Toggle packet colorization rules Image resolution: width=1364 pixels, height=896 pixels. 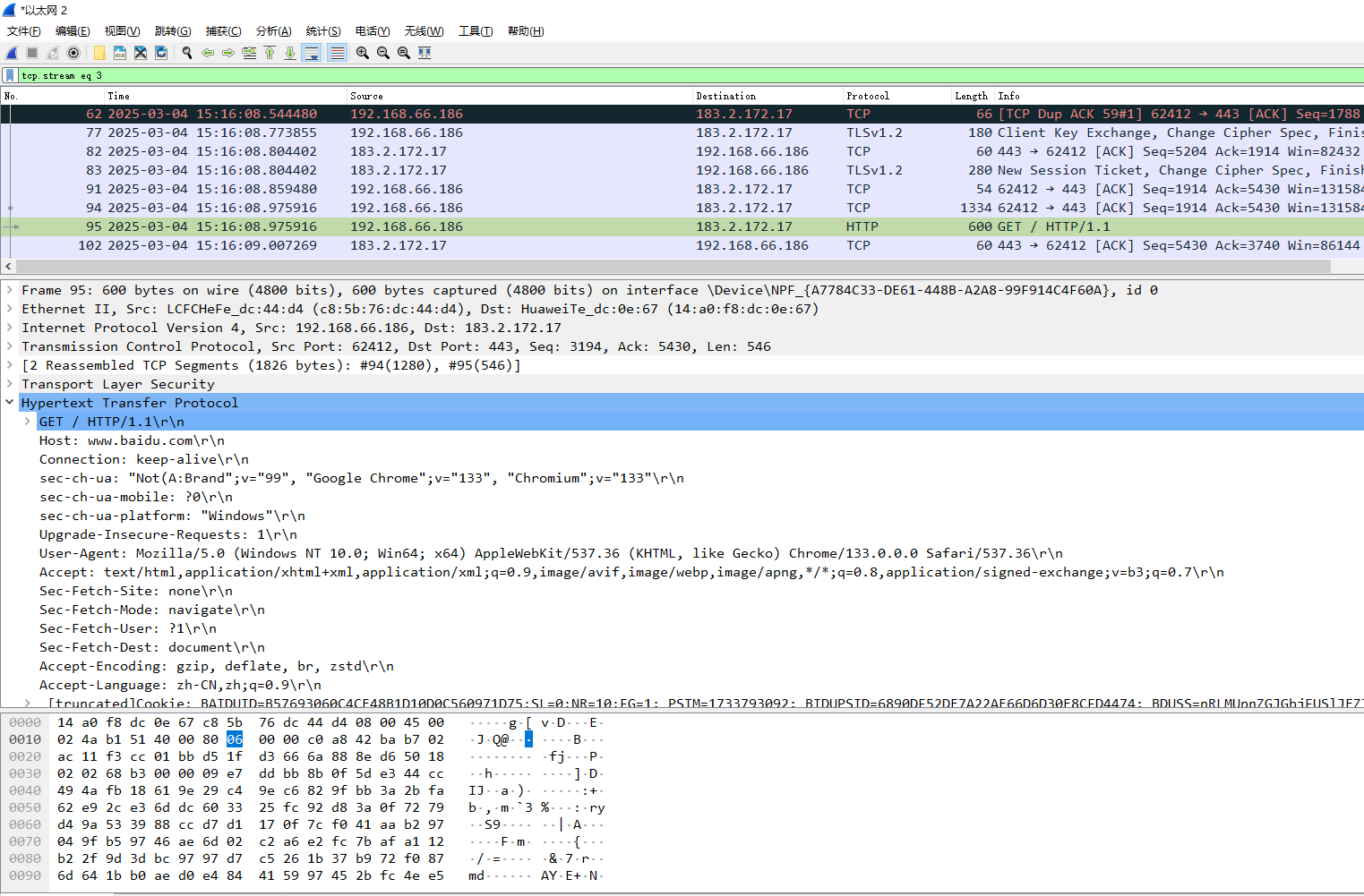pyautogui.click(x=337, y=53)
